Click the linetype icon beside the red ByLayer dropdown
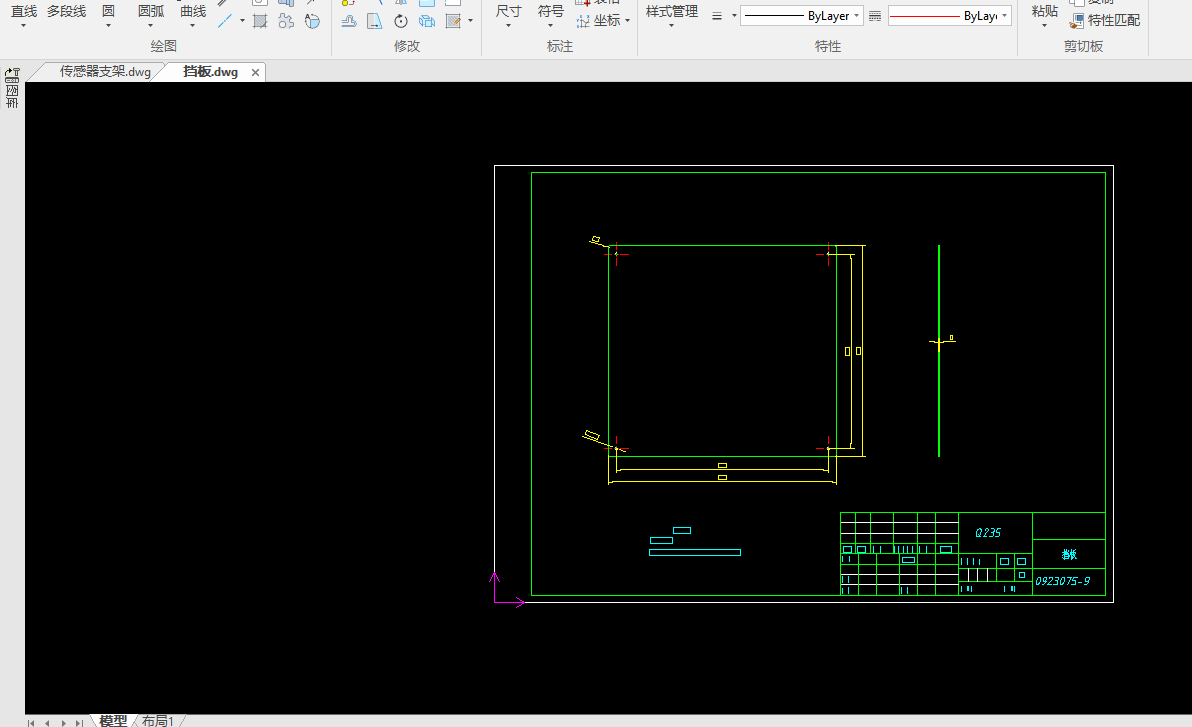Viewport: 1192px width, 727px height. 875,16
